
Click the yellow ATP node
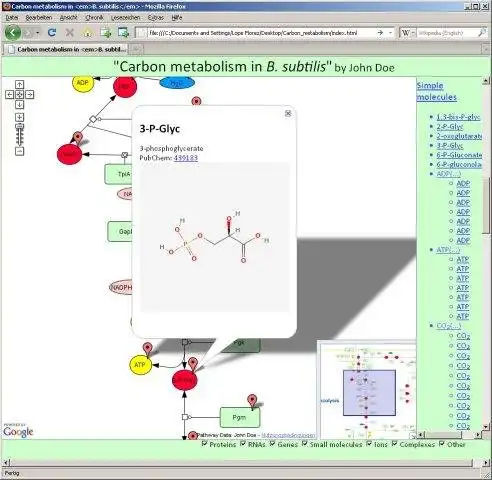(x=140, y=365)
